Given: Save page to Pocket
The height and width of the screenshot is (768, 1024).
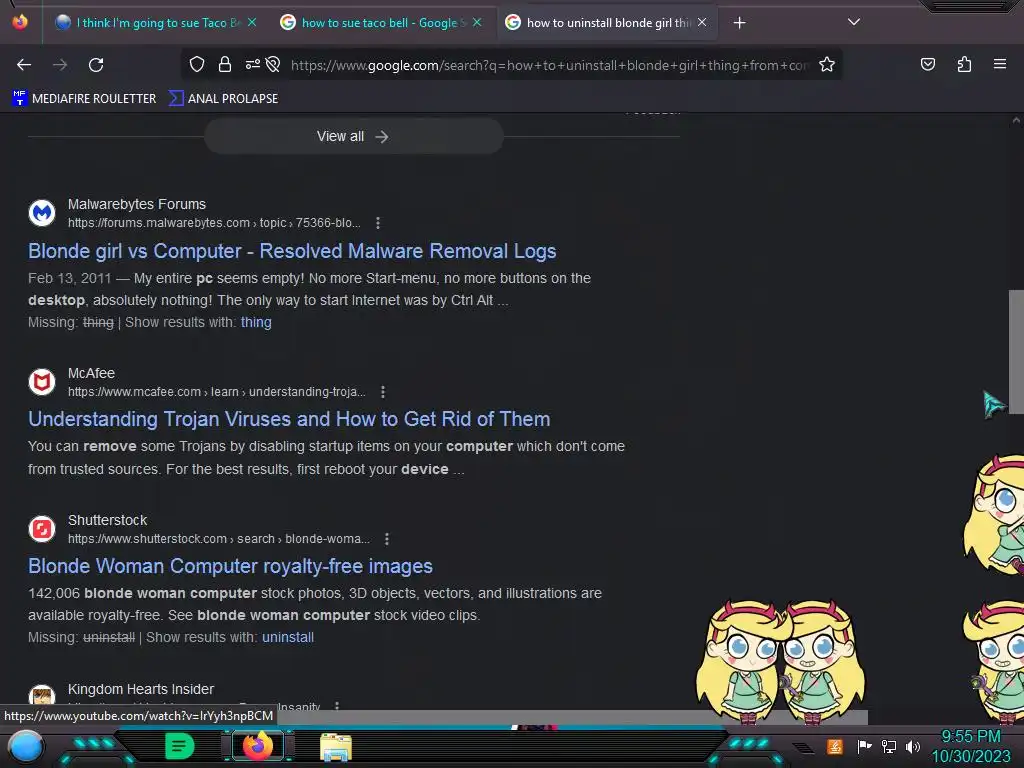Looking at the screenshot, I should tap(927, 64).
